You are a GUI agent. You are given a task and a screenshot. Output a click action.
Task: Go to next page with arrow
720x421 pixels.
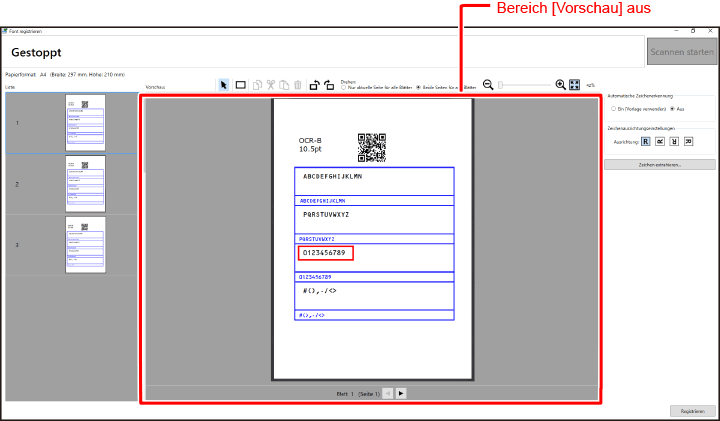coord(401,394)
